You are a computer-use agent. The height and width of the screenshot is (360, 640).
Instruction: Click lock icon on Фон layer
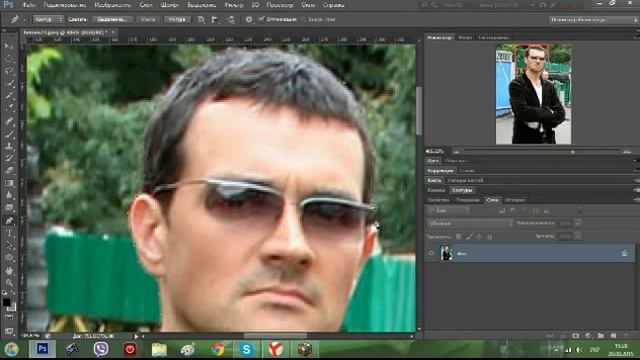(x=624, y=253)
